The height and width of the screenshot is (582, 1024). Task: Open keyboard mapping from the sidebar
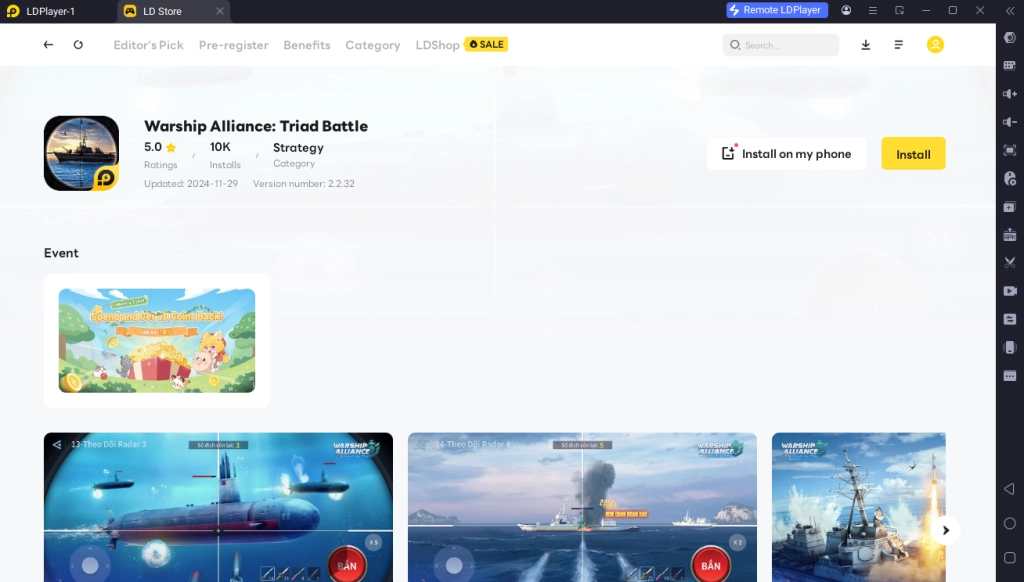(1010, 66)
